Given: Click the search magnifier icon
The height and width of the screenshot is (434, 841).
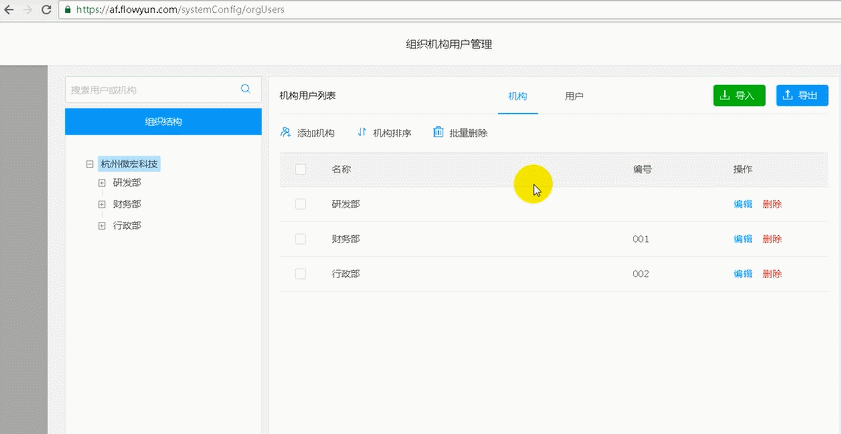Looking at the screenshot, I should [x=246, y=89].
